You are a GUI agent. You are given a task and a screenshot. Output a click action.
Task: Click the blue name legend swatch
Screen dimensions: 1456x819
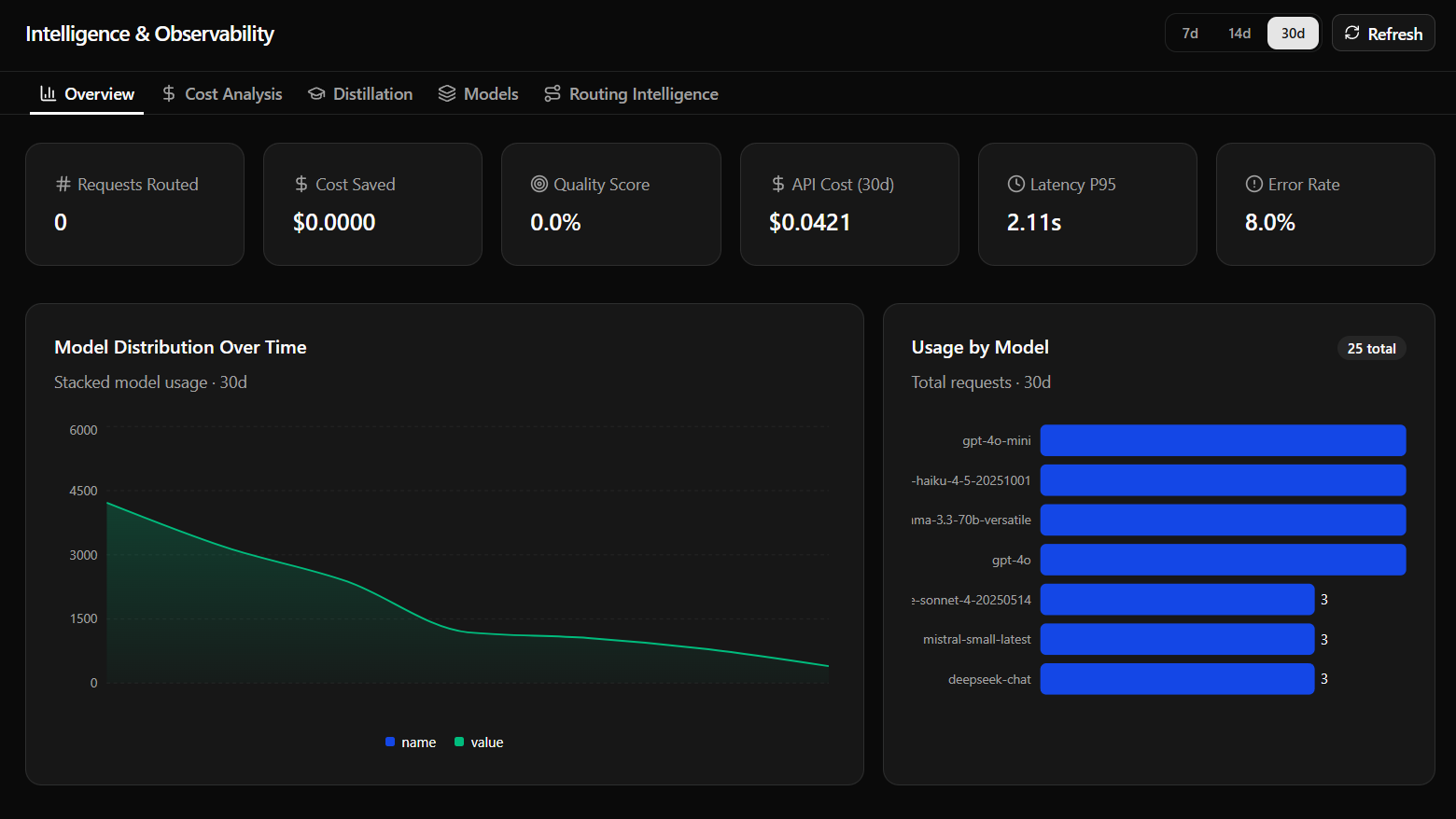pyautogui.click(x=390, y=742)
